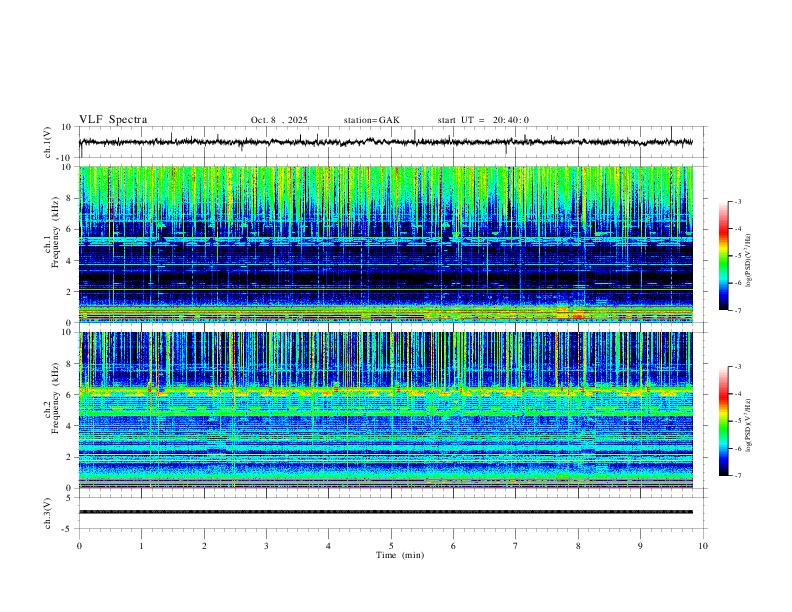Click the ch.1 colorbar log(PSD) label

point(749,261)
